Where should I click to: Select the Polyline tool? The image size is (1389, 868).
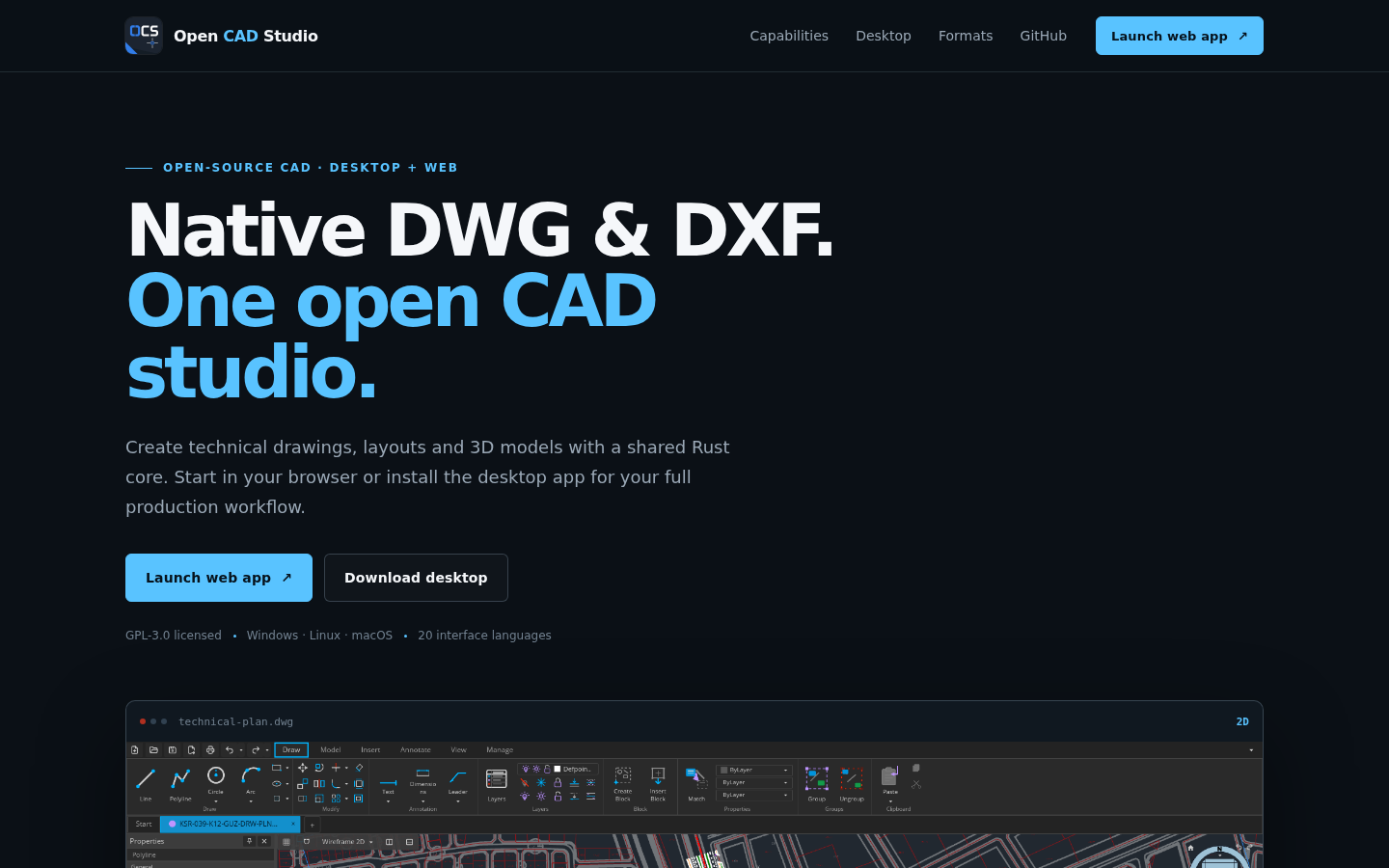(180, 783)
